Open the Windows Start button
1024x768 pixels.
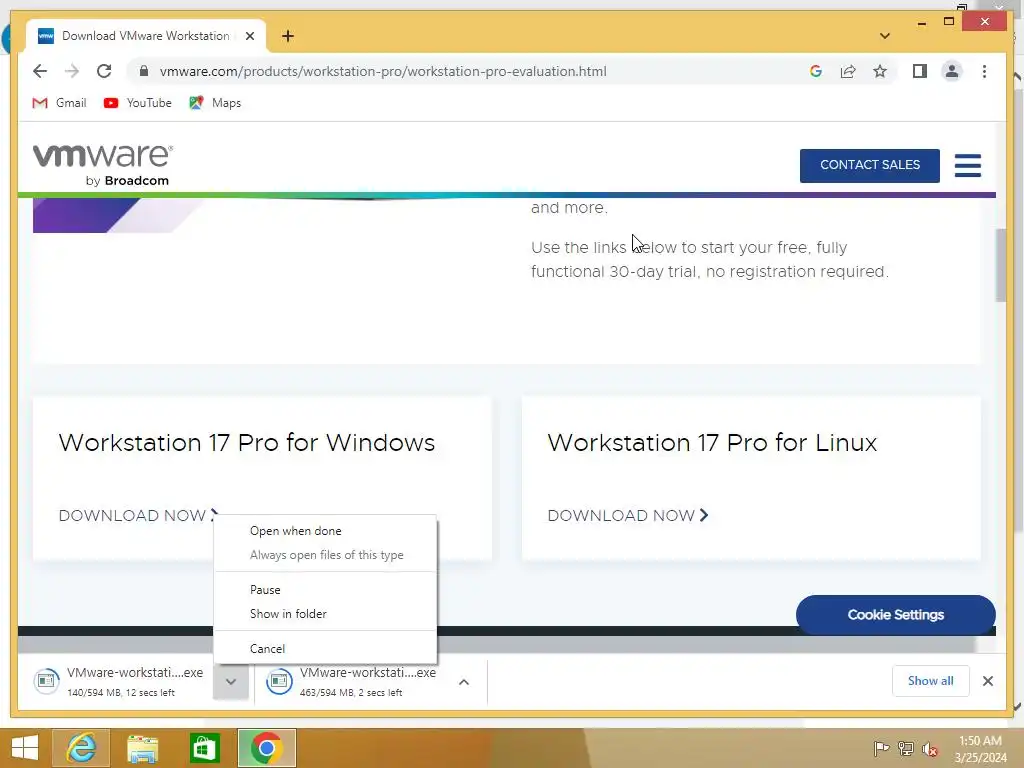point(25,748)
